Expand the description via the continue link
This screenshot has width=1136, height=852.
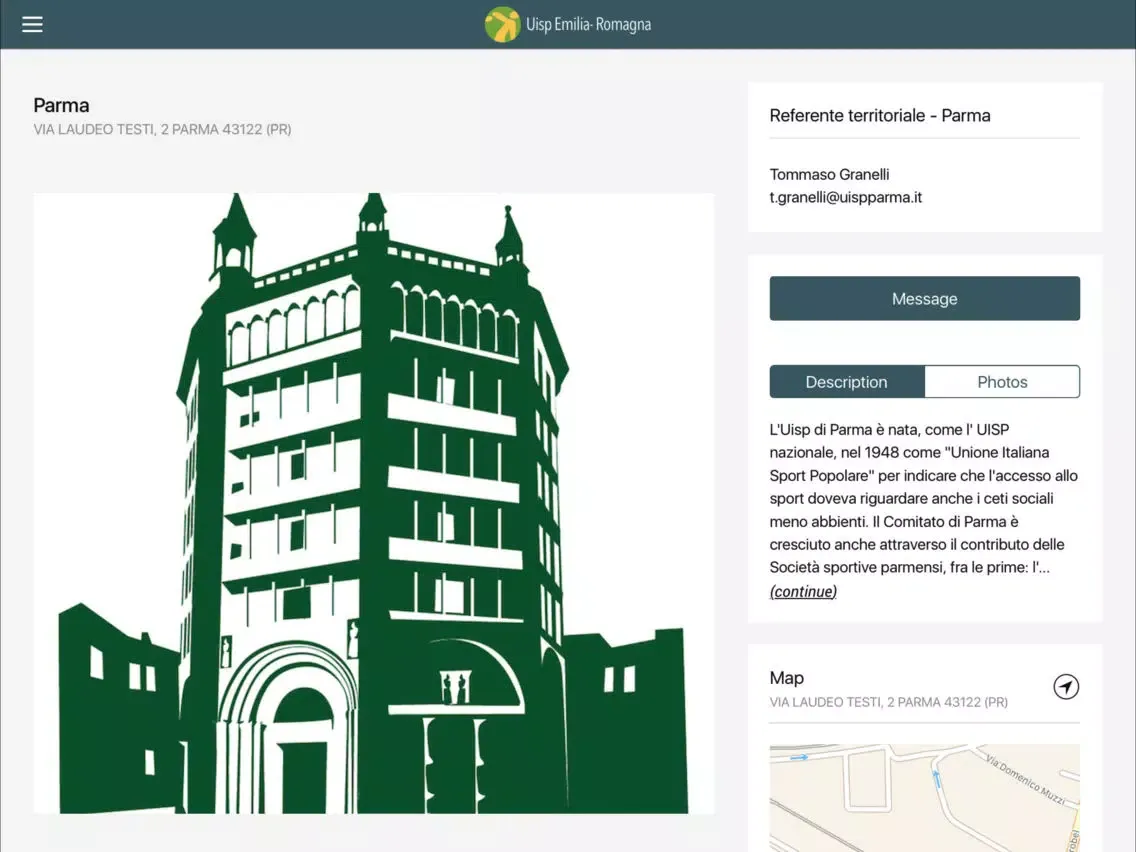coord(803,591)
